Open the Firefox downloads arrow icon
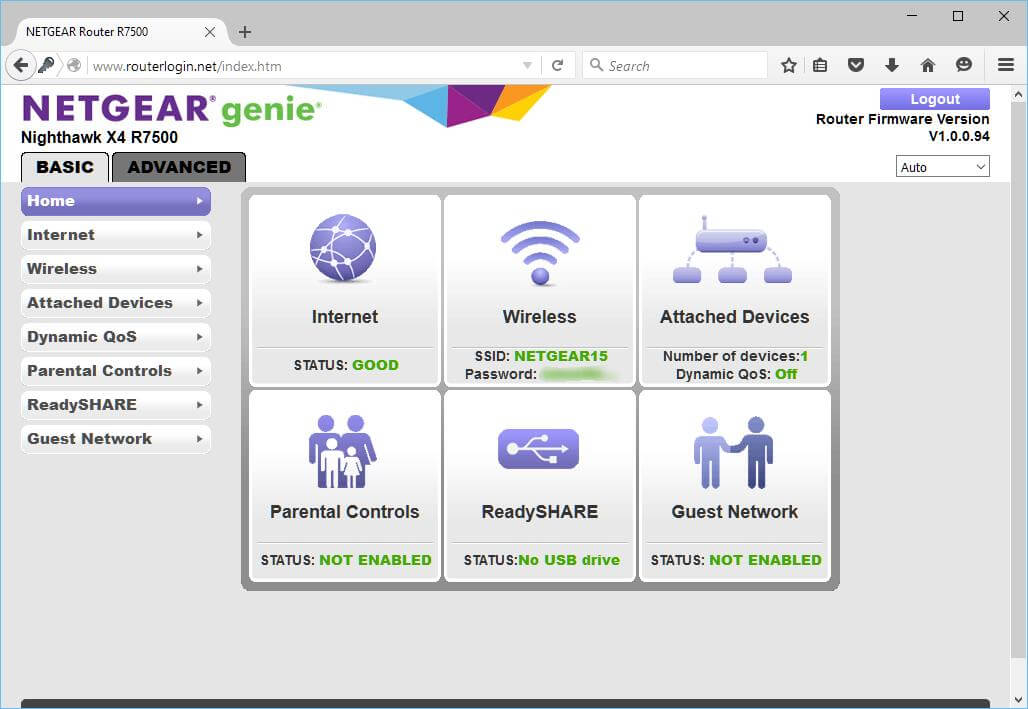This screenshot has height=709, width=1028. [891, 66]
